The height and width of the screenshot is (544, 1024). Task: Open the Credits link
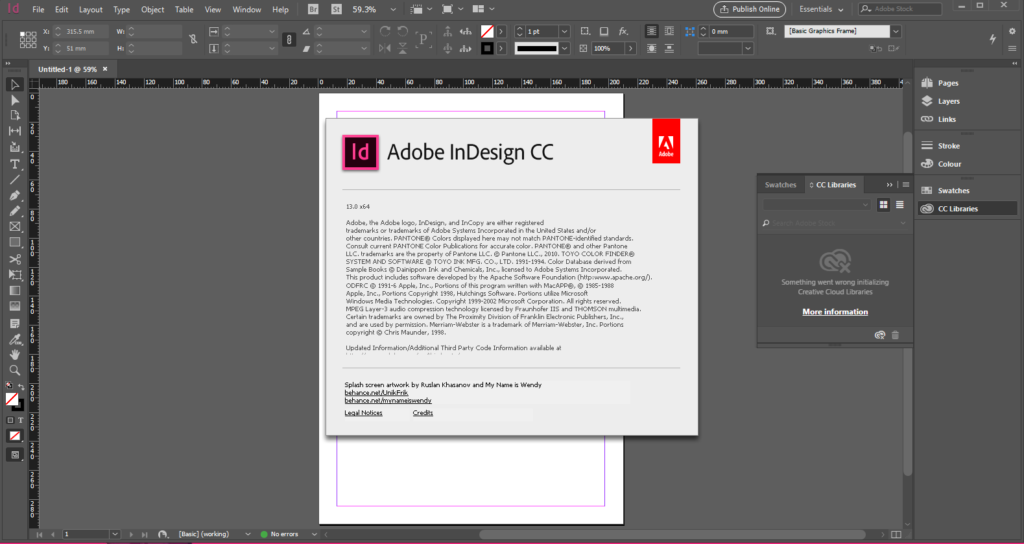point(423,413)
